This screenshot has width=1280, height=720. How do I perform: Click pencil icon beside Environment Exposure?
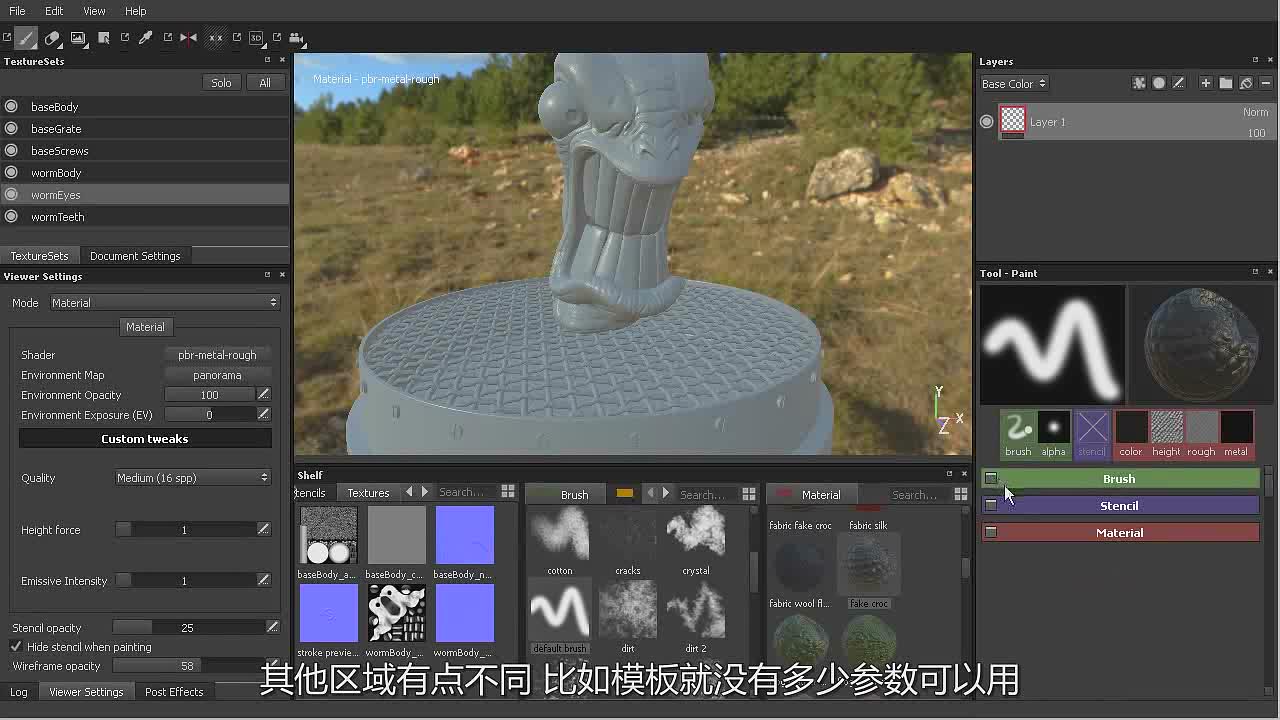pyautogui.click(x=264, y=415)
